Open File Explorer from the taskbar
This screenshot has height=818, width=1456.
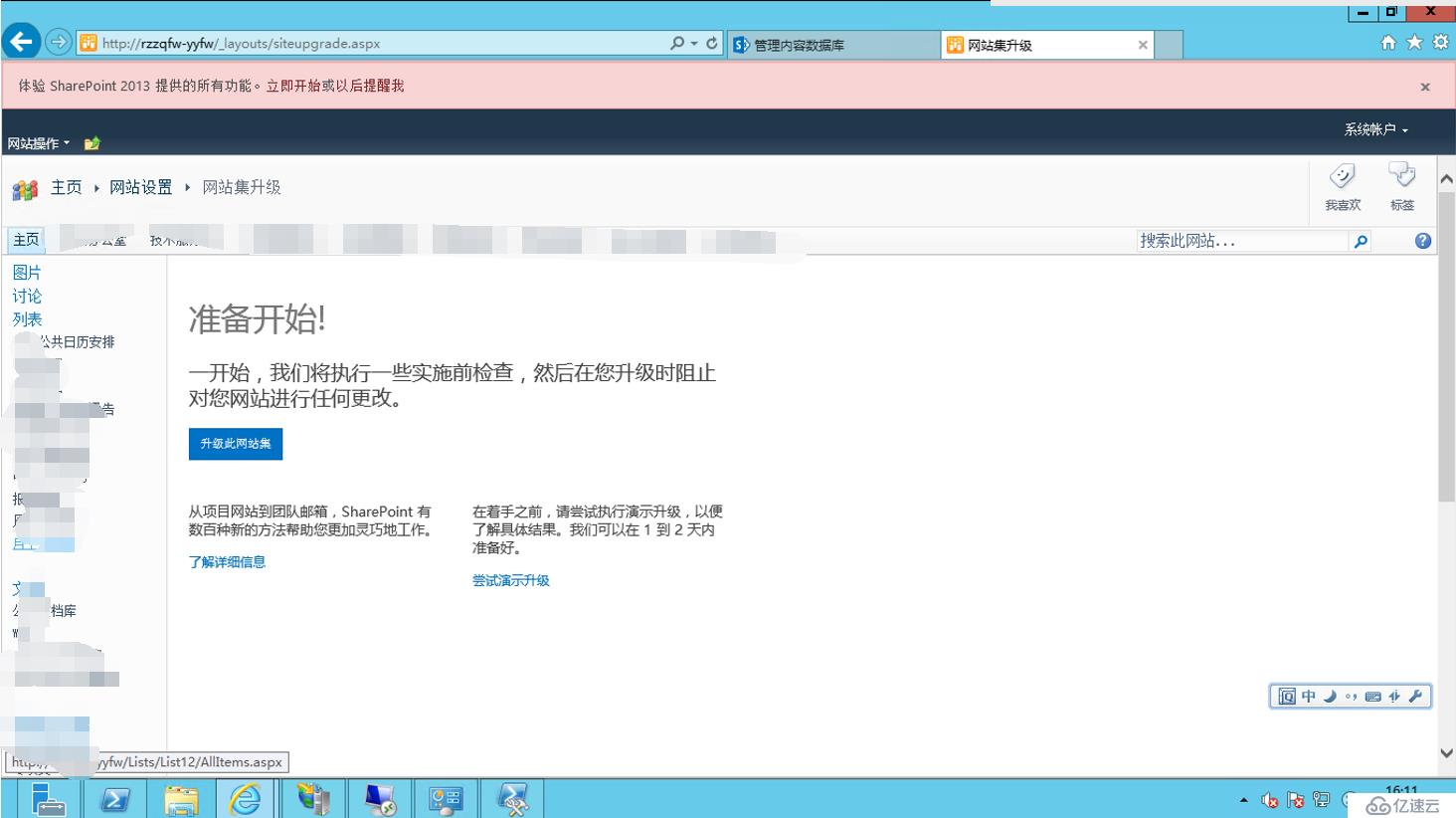tap(180, 799)
